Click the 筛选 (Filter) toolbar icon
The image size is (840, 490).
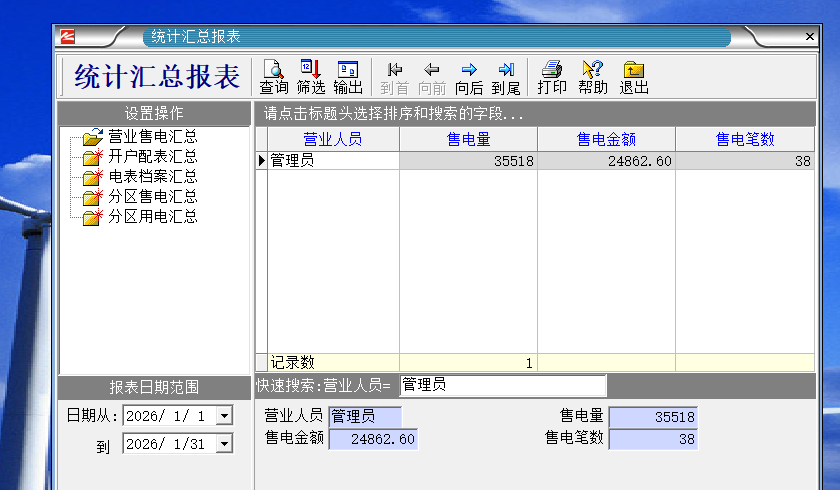point(311,77)
